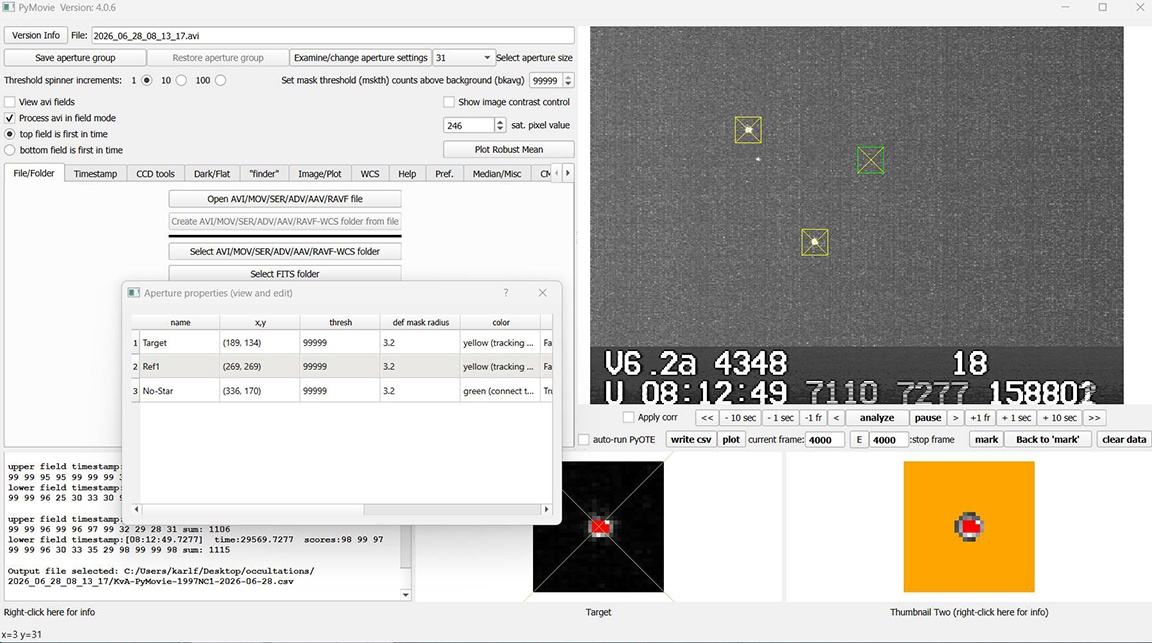Click the Version Info button
This screenshot has height=643, width=1152.
[x=36, y=35]
